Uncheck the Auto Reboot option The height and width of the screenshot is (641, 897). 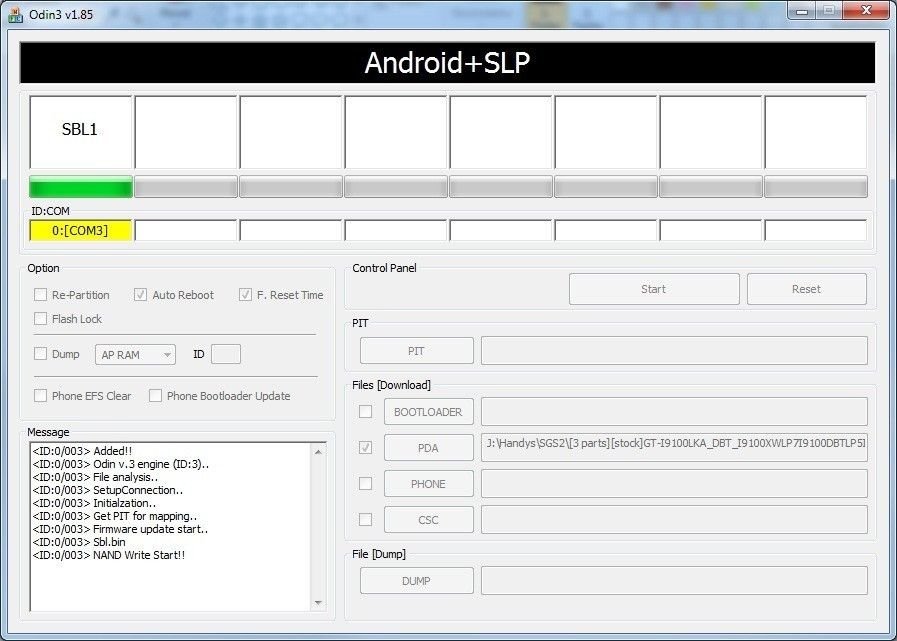point(140,295)
